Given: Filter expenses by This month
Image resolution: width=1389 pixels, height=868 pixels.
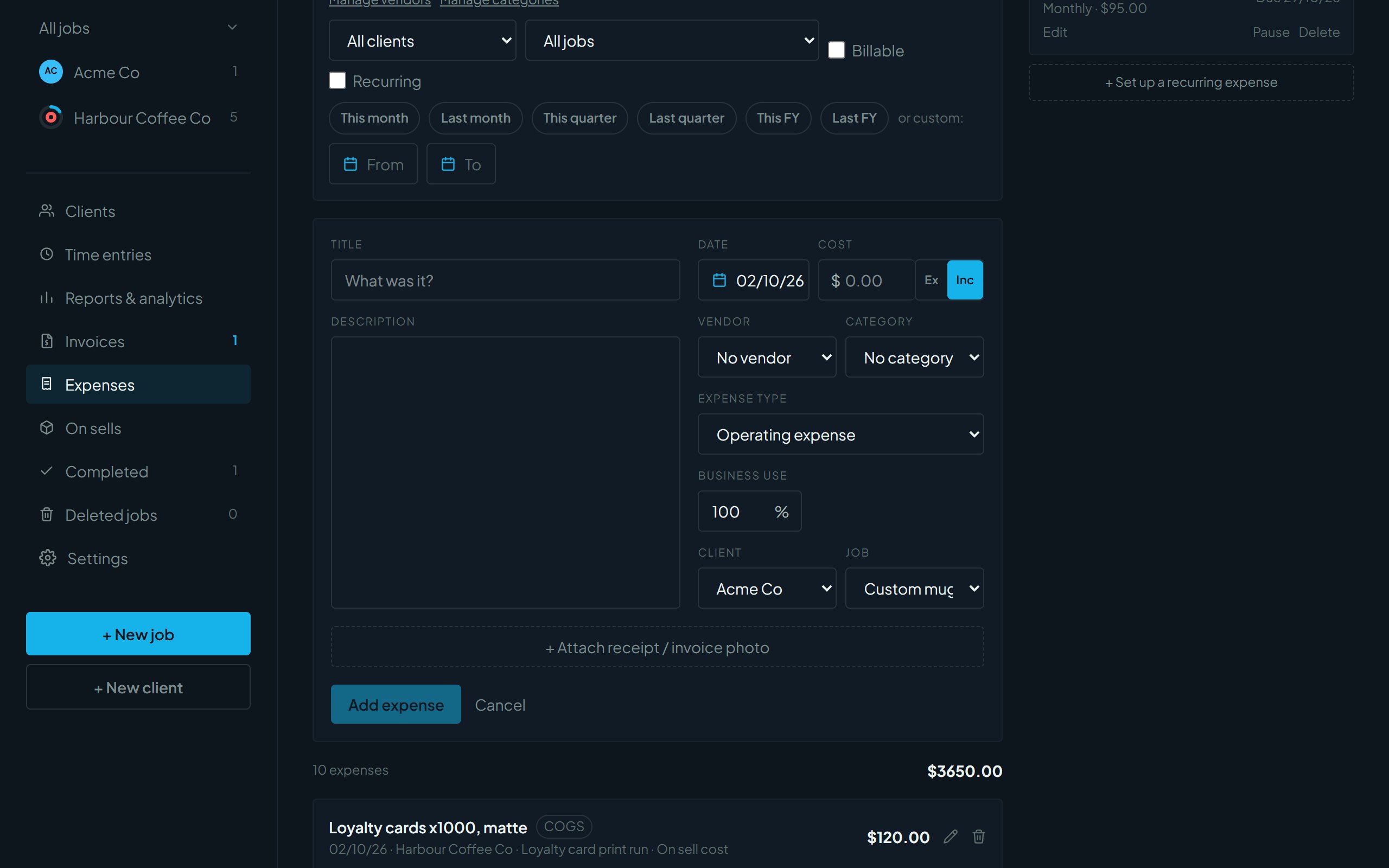Looking at the screenshot, I should pos(374,118).
